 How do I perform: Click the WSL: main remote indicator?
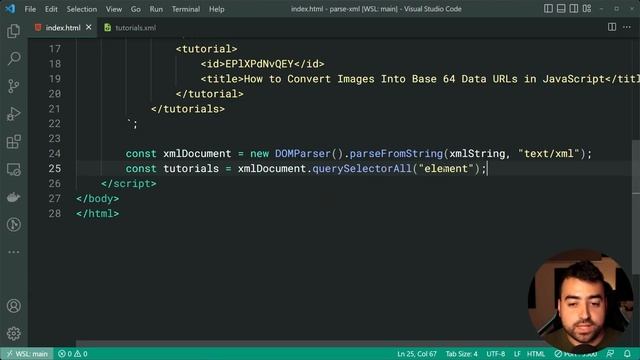click(27, 353)
